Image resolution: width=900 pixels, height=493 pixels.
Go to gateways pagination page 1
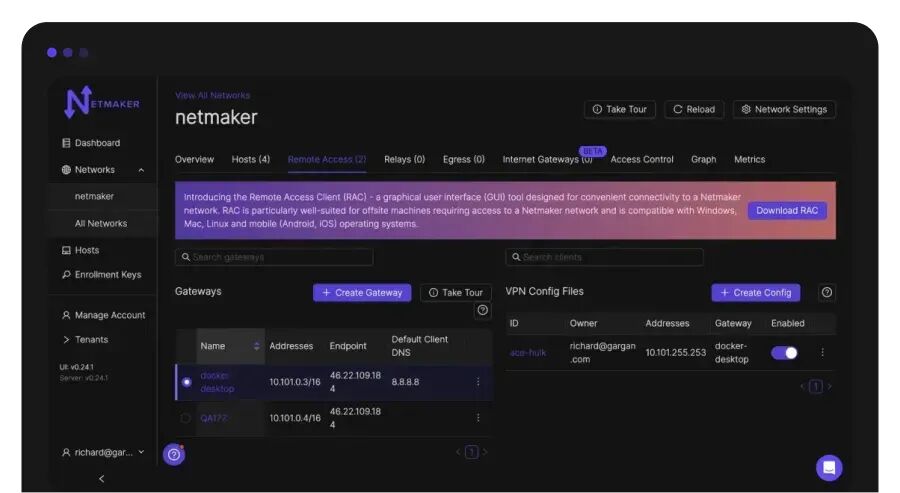tap(471, 452)
